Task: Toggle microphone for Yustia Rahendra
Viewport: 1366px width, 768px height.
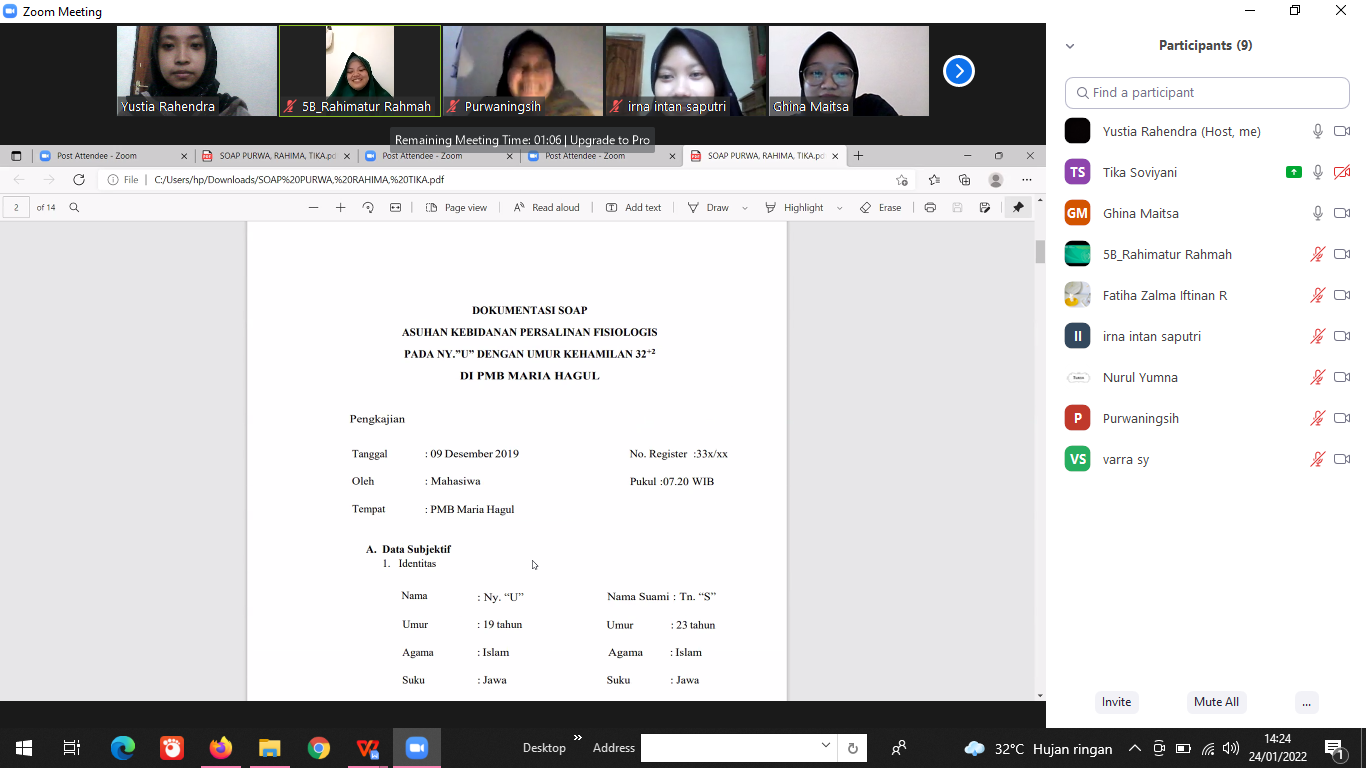Action: pos(1318,131)
